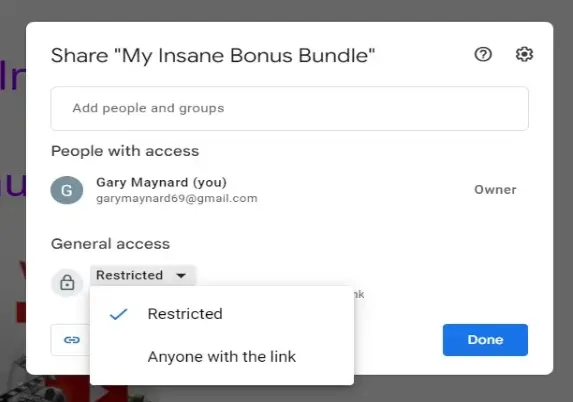Open share settings gear icon
573x402 pixels.
coord(524,55)
